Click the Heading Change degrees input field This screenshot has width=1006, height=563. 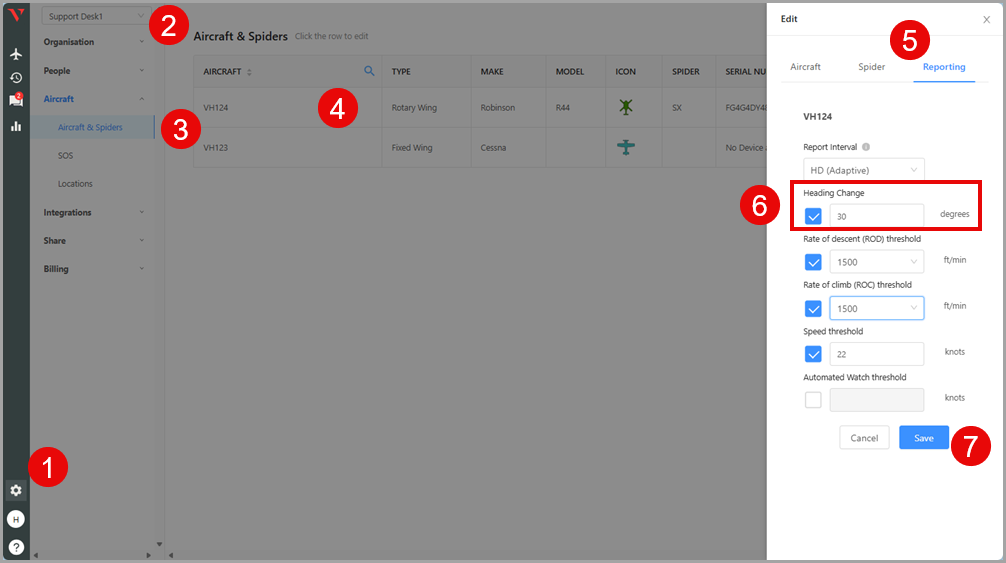coord(876,216)
